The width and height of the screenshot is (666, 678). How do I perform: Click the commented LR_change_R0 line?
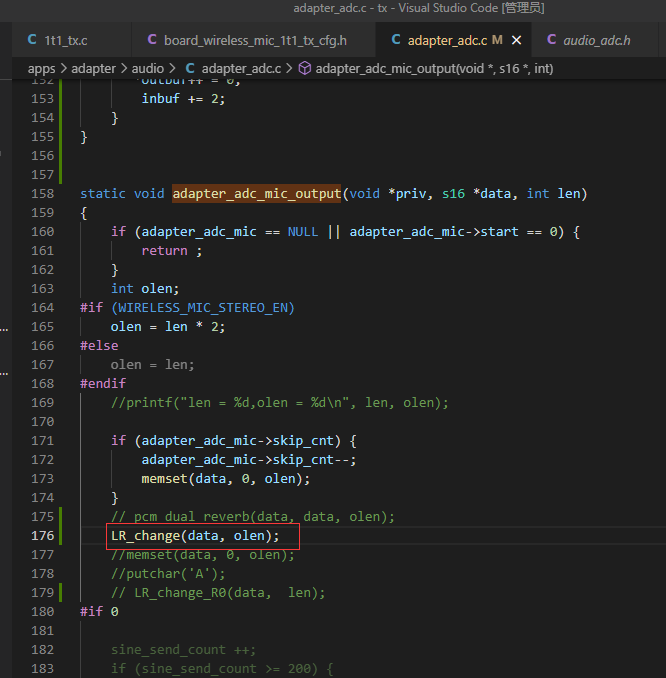218,593
